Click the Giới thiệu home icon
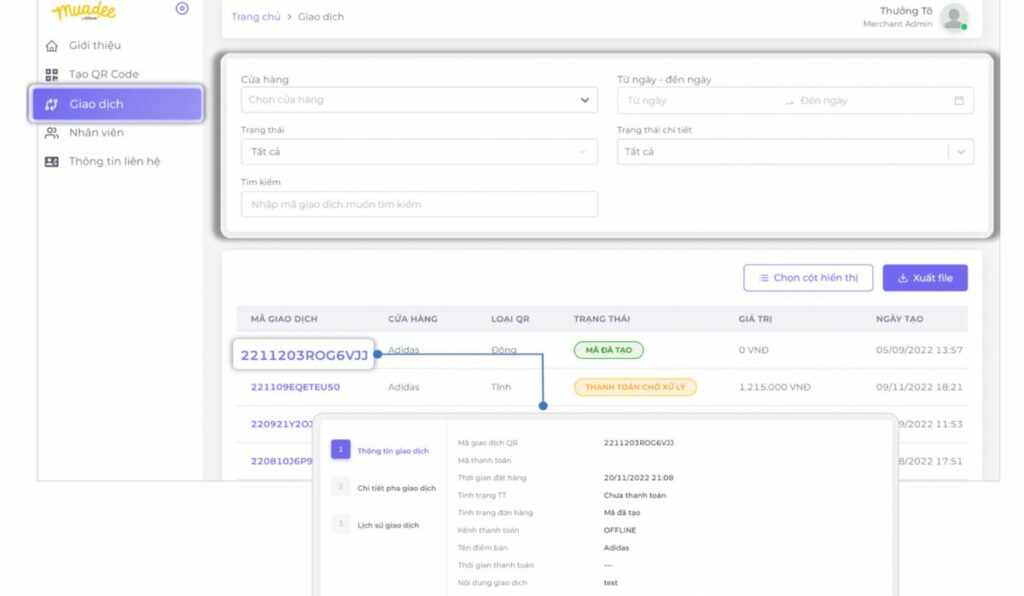Image resolution: width=1024 pixels, height=596 pixels. point(52,46)
